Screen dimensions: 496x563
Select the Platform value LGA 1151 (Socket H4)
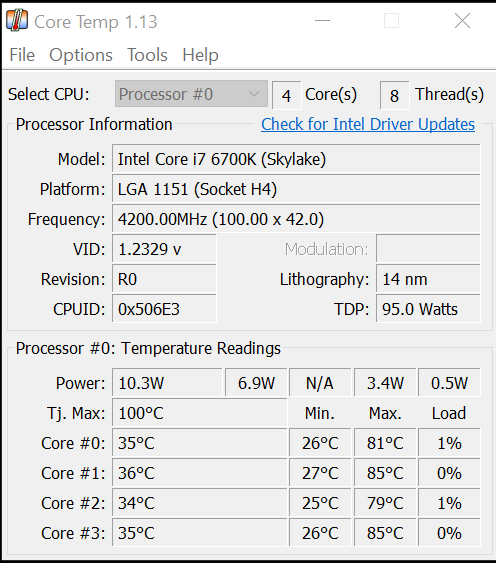(296, 189)
